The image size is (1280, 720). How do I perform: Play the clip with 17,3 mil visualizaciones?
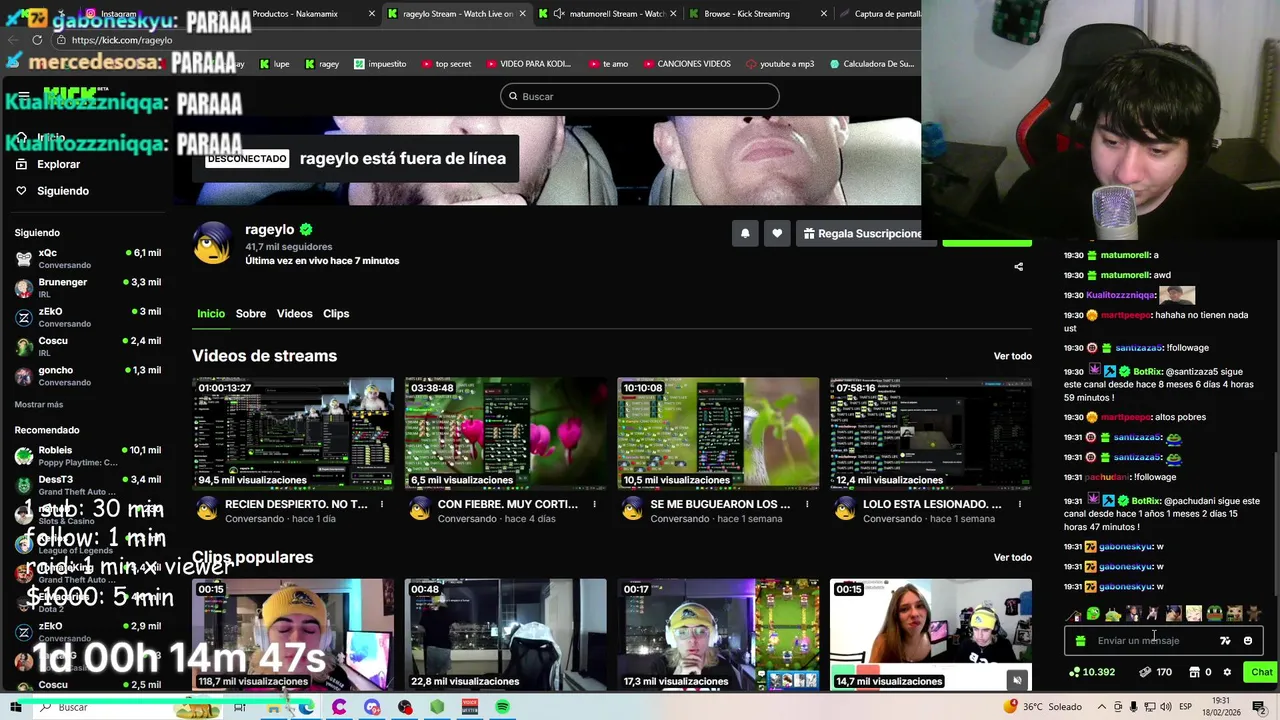click(718, 634)
